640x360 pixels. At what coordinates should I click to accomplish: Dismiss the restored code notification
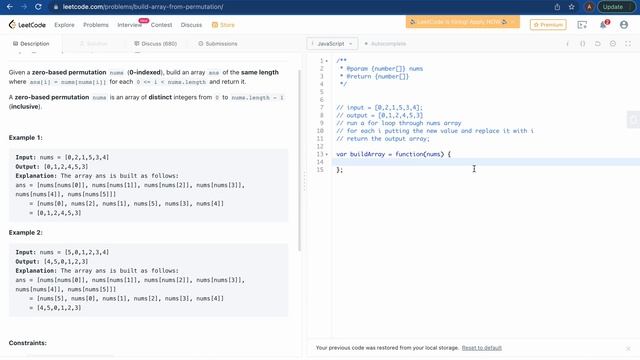coord(628,349)
